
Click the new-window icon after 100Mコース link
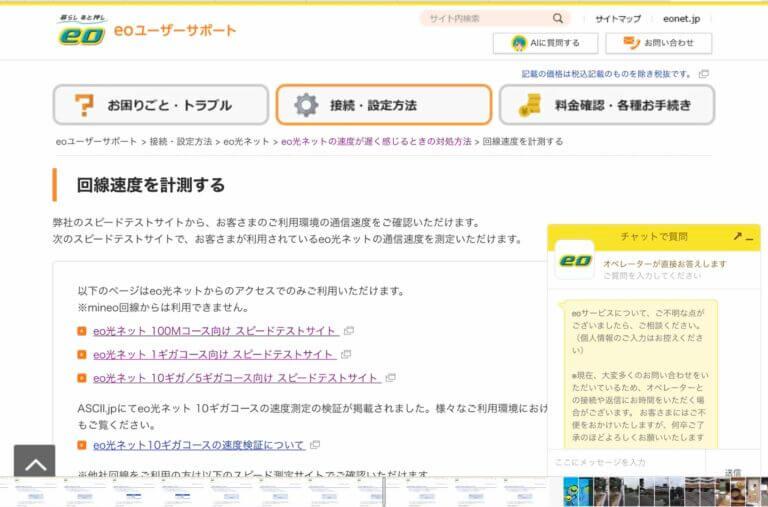pyautogui.click(x=349, y=331)
